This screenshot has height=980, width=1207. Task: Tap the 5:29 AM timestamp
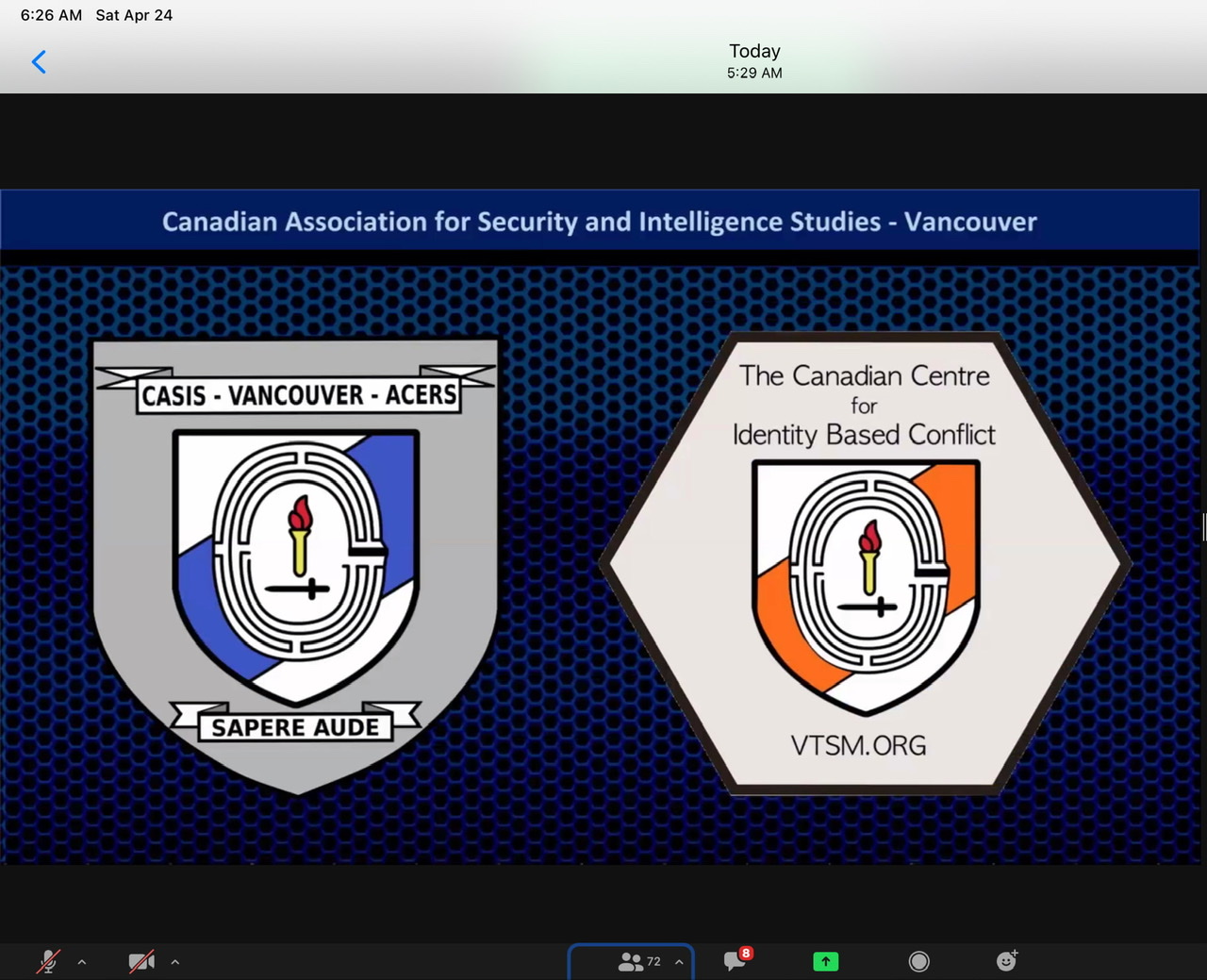point(754,73)
